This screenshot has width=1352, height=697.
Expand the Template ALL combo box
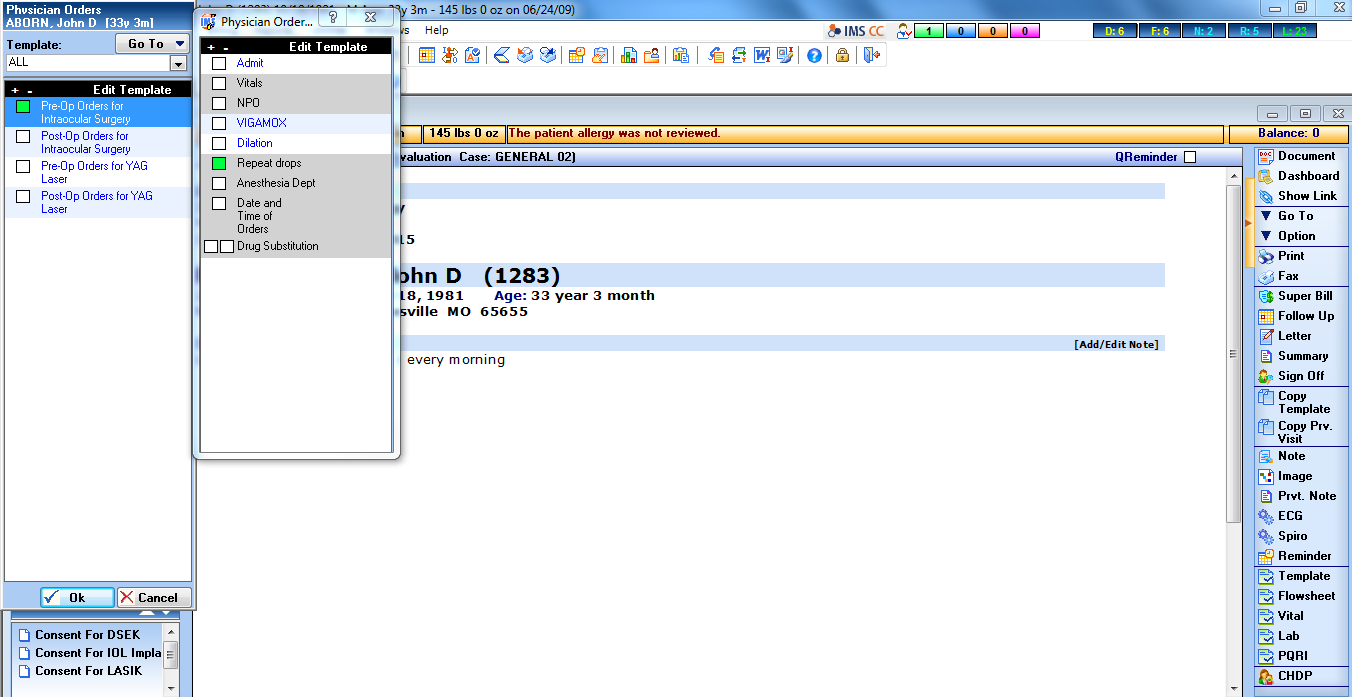[x=179, y=63]
